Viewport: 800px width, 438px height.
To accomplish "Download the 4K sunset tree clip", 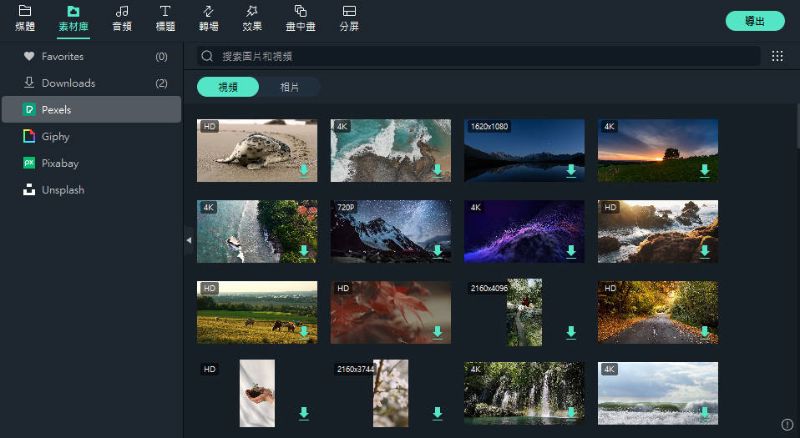I will coord(705,171).
